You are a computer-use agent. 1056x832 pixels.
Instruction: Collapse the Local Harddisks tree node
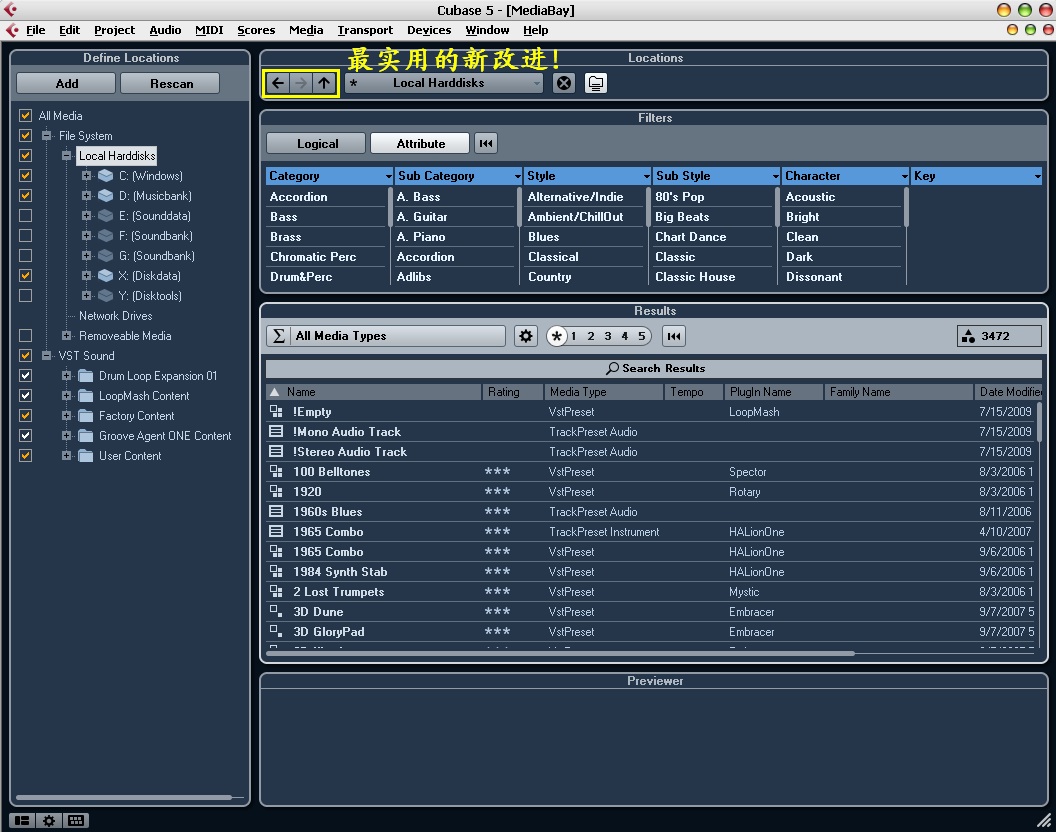point(66,156)
